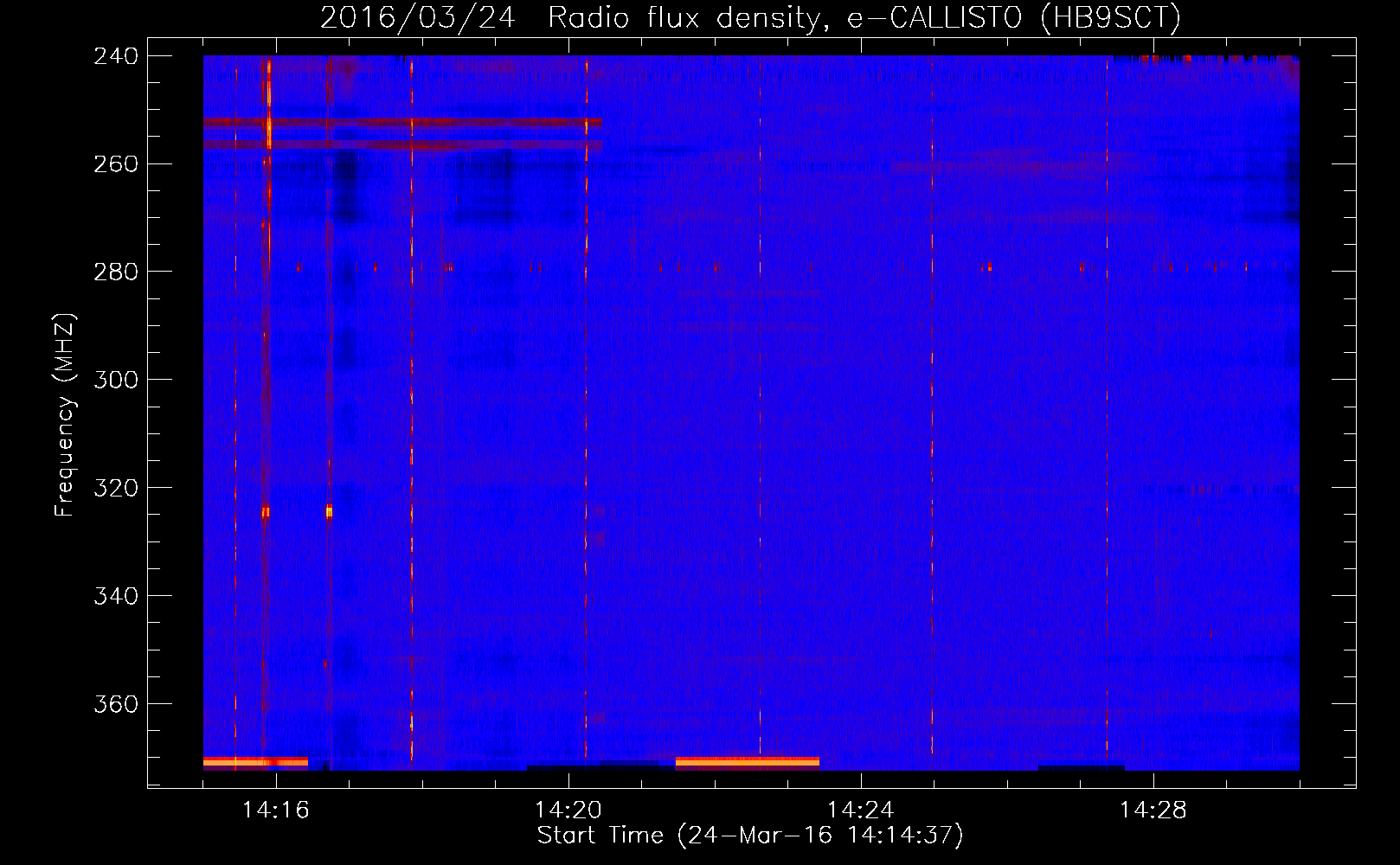
Task: Click the x-axis label "Start Time (24-Mar-16 14:14:37)"
Action: pos(750,836)
